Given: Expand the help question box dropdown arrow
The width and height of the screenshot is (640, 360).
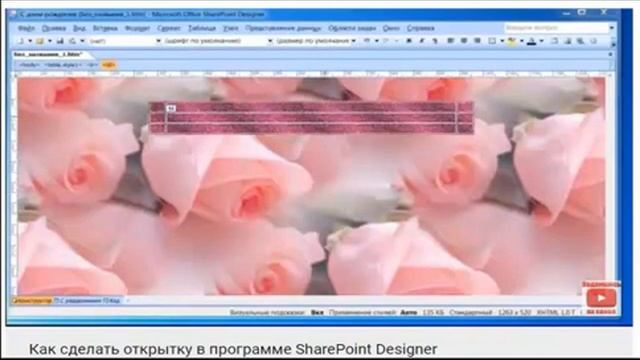Looking at the screenshot, I should pos(611,28).
